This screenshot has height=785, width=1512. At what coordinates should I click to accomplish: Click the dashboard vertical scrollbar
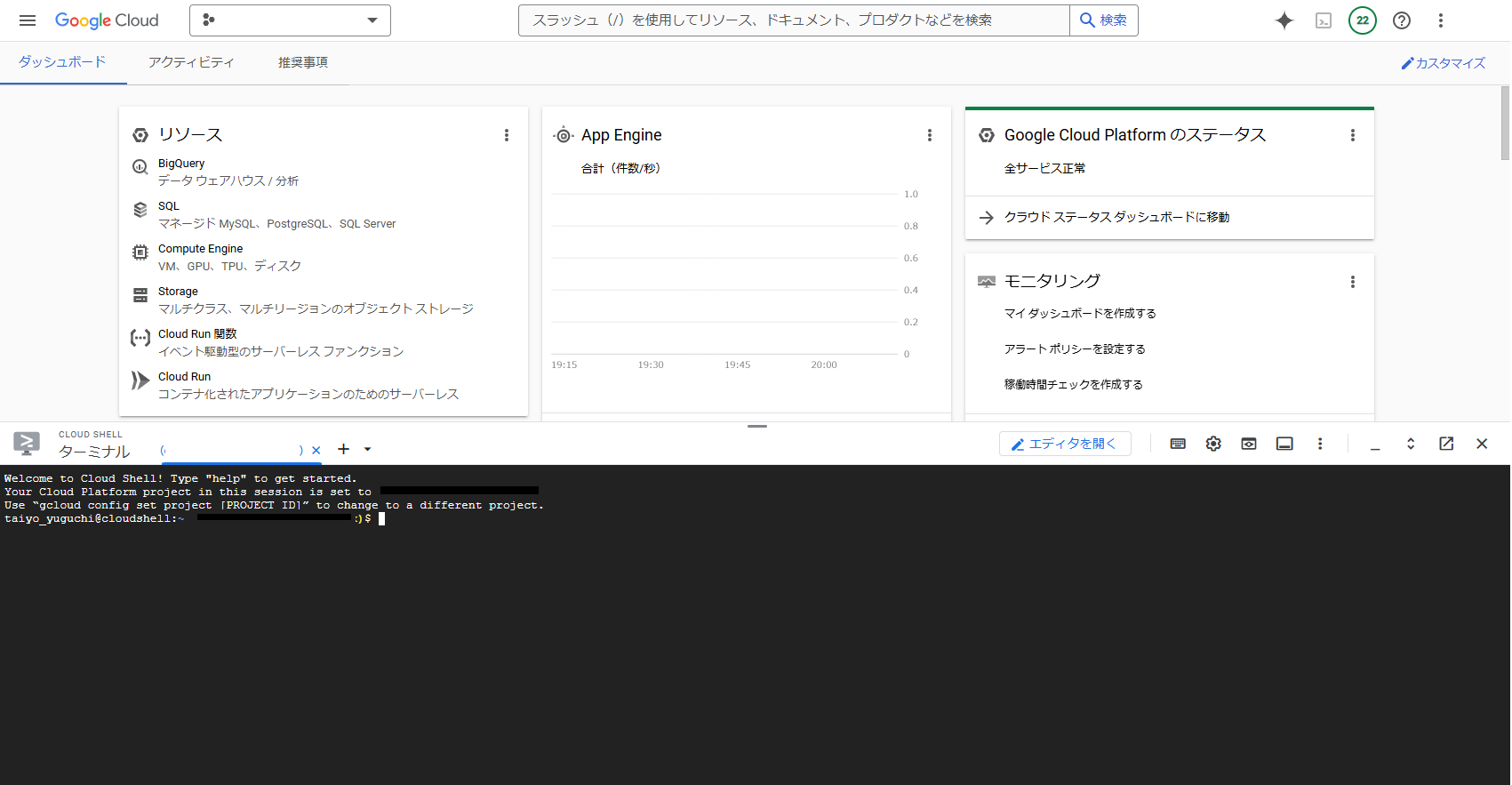1505,123
